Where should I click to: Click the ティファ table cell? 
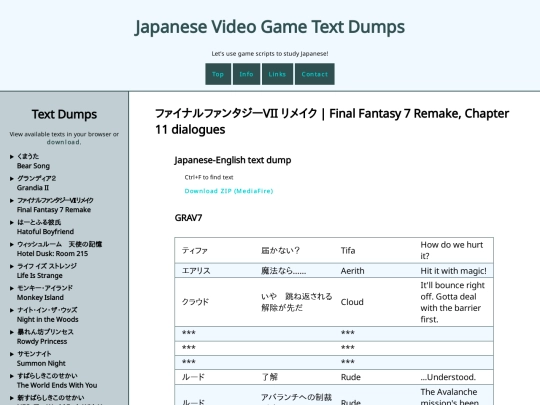(x=215, y=250)
